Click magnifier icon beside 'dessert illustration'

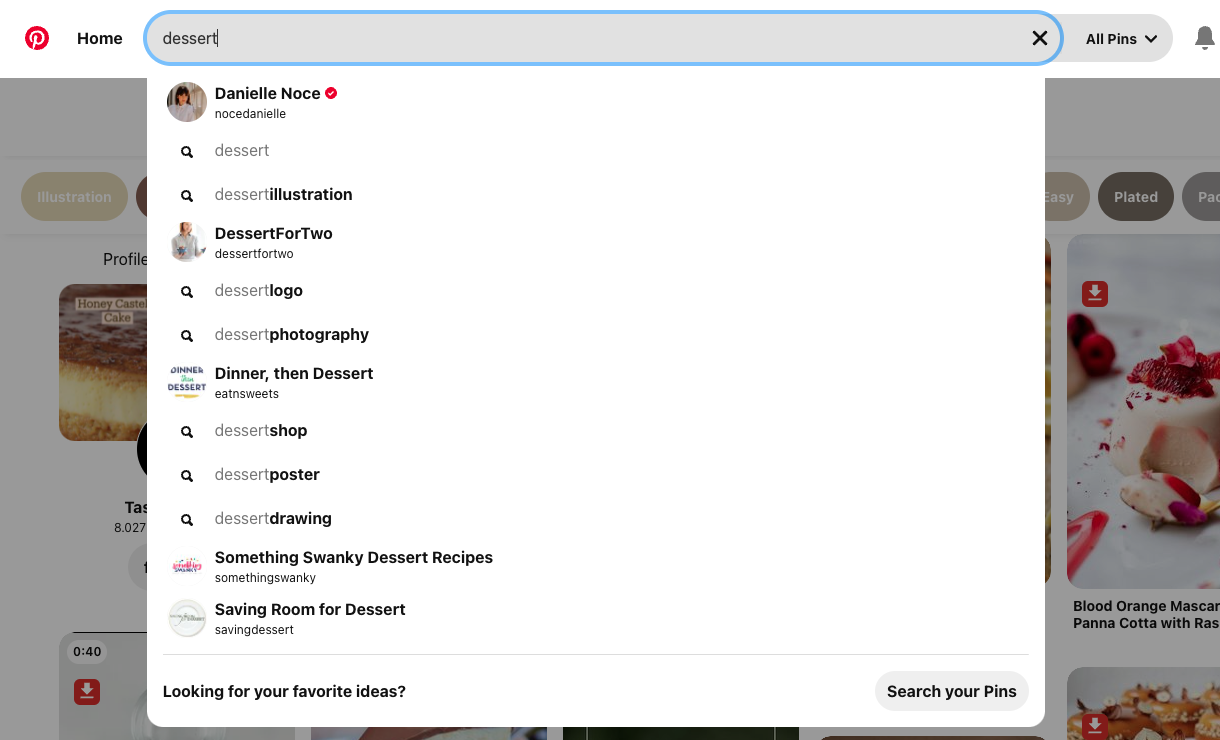point(187,196)
